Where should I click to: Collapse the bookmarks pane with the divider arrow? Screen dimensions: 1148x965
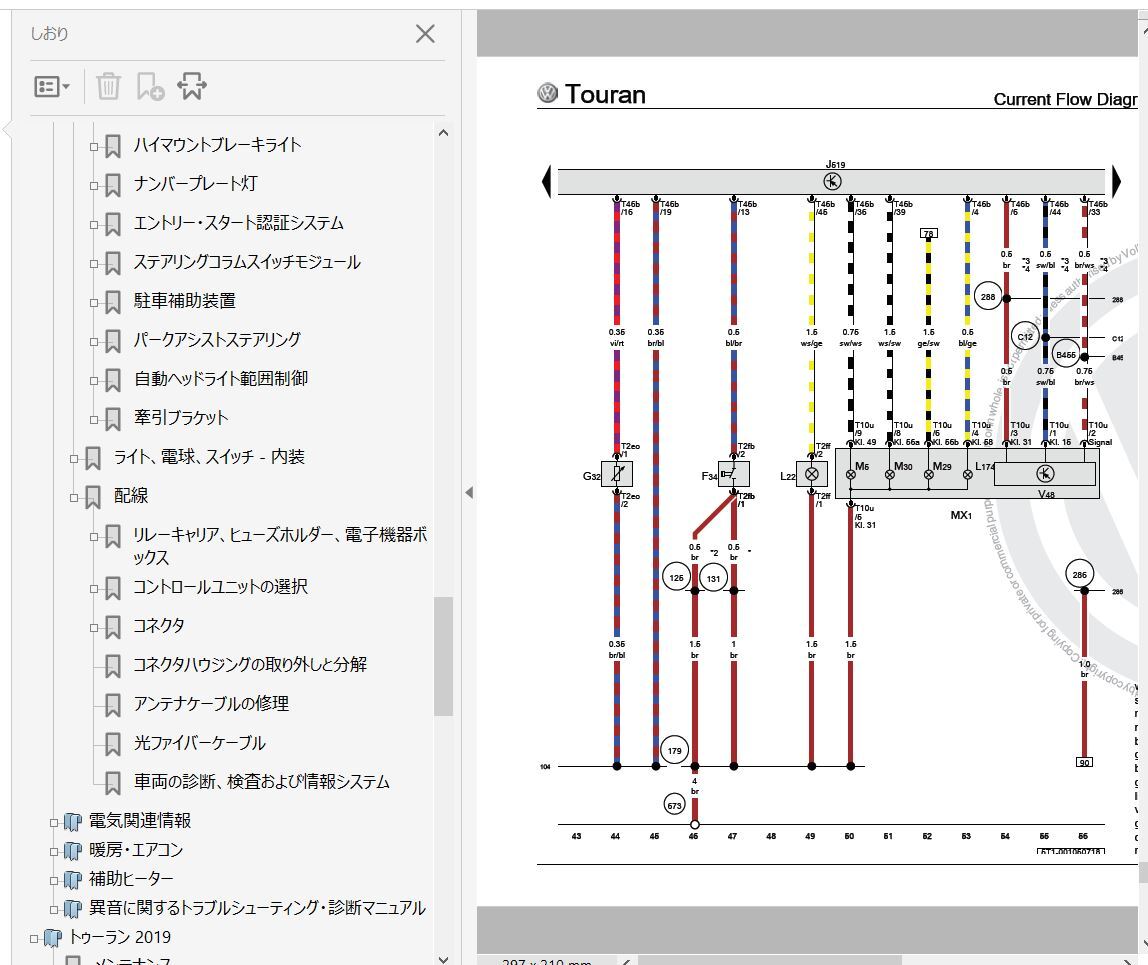pos(469,493)
